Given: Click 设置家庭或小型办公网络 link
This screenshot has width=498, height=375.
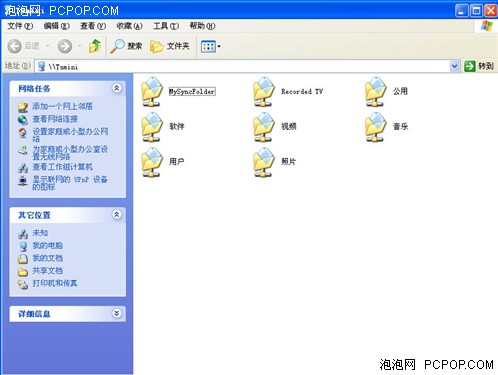Looking at the screenshot, I should point(70,134).
